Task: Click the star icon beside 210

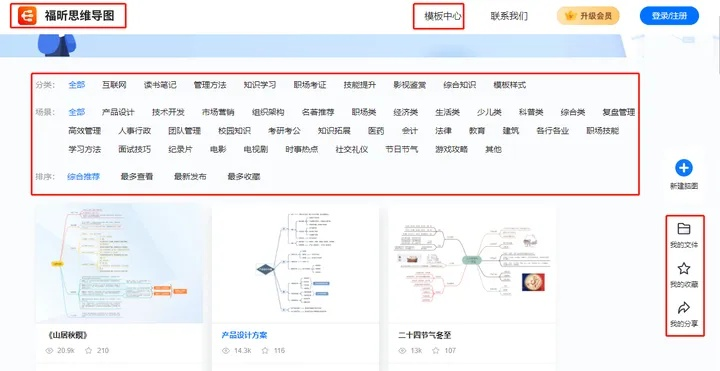Action: [x=89, y=351]
